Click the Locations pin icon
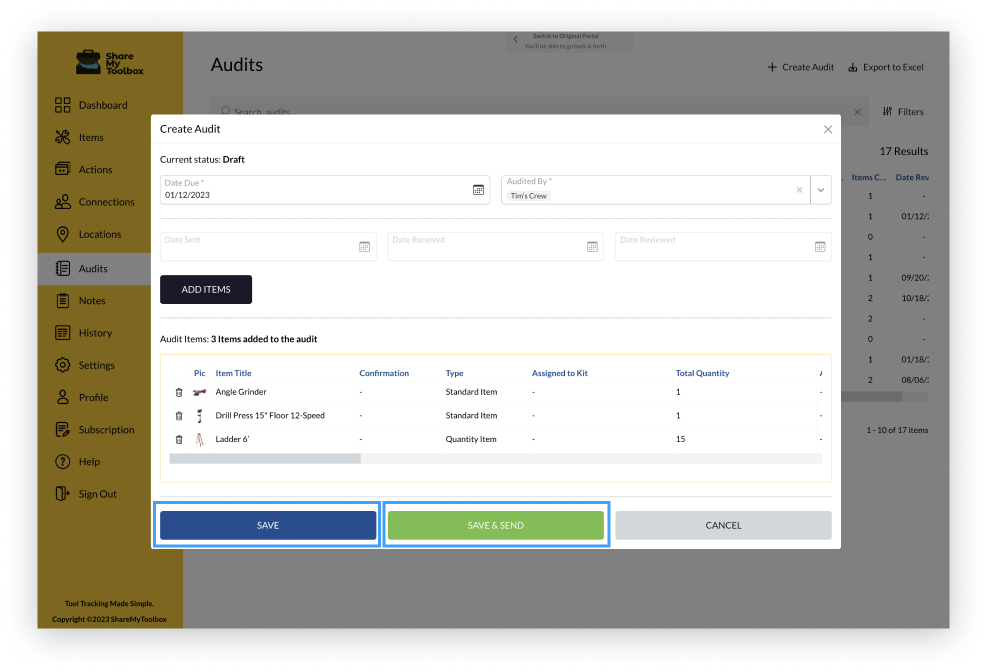Viewport: 987px width, 672px height. 61,234
